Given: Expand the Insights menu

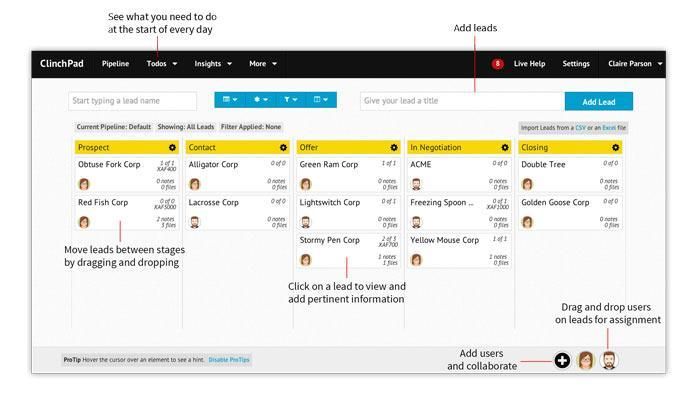Looking at the screenshot, I should click(213, 64).
